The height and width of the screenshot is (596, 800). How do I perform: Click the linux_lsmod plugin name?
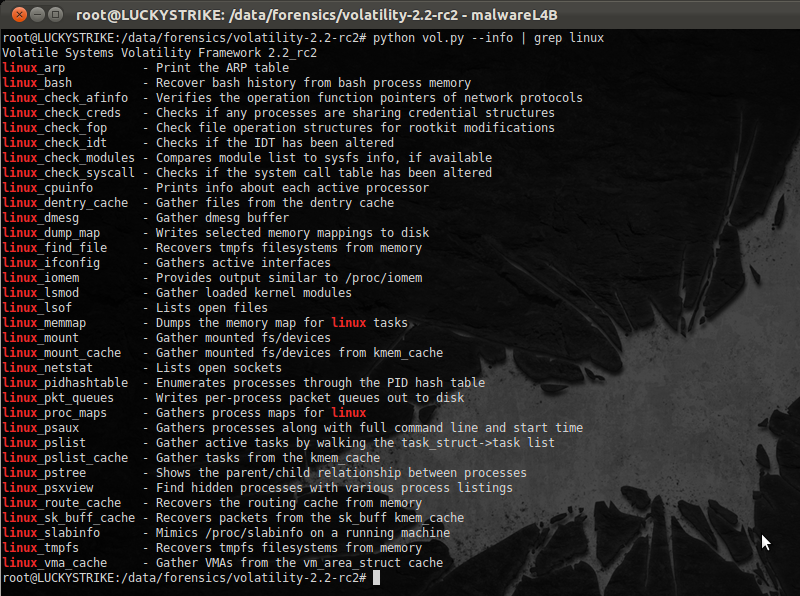coord(41,293)
